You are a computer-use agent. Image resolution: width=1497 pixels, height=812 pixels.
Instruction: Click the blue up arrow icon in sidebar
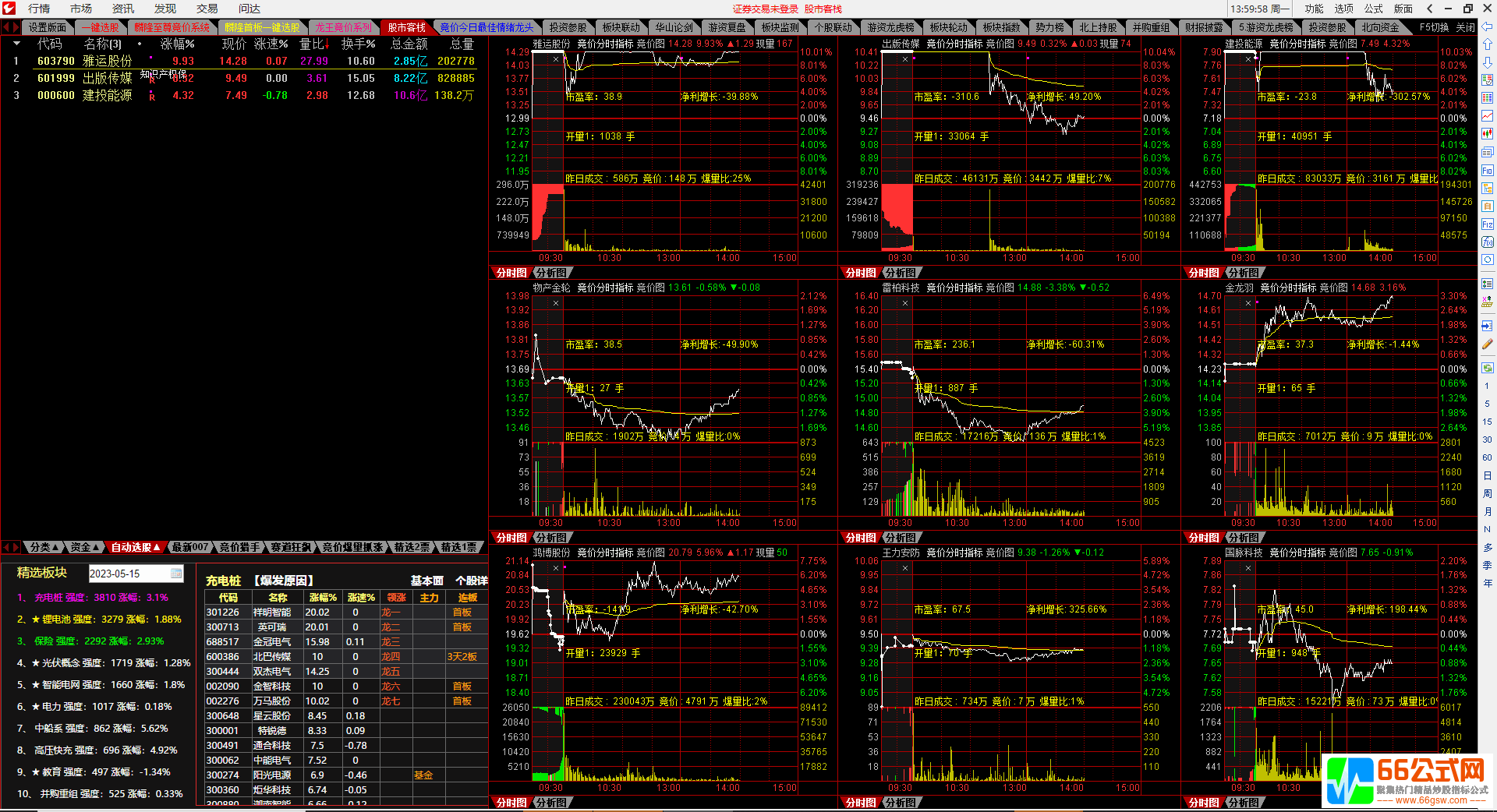point(1487,44)
